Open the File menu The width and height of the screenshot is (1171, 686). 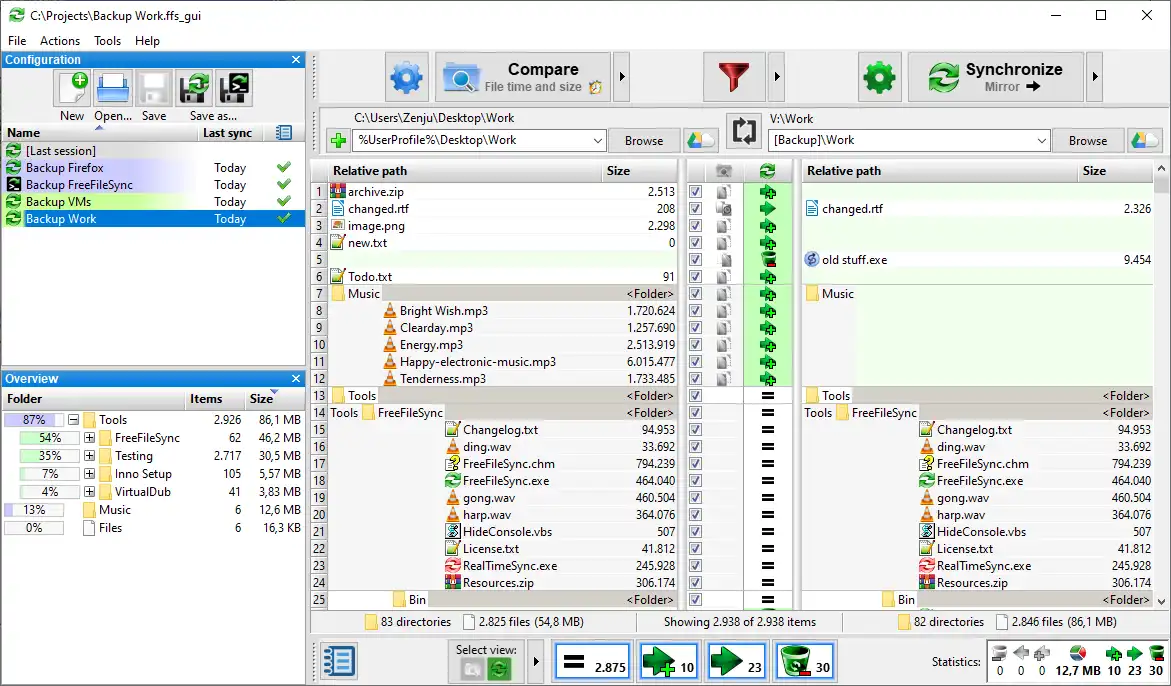click(x=16, y=41)
